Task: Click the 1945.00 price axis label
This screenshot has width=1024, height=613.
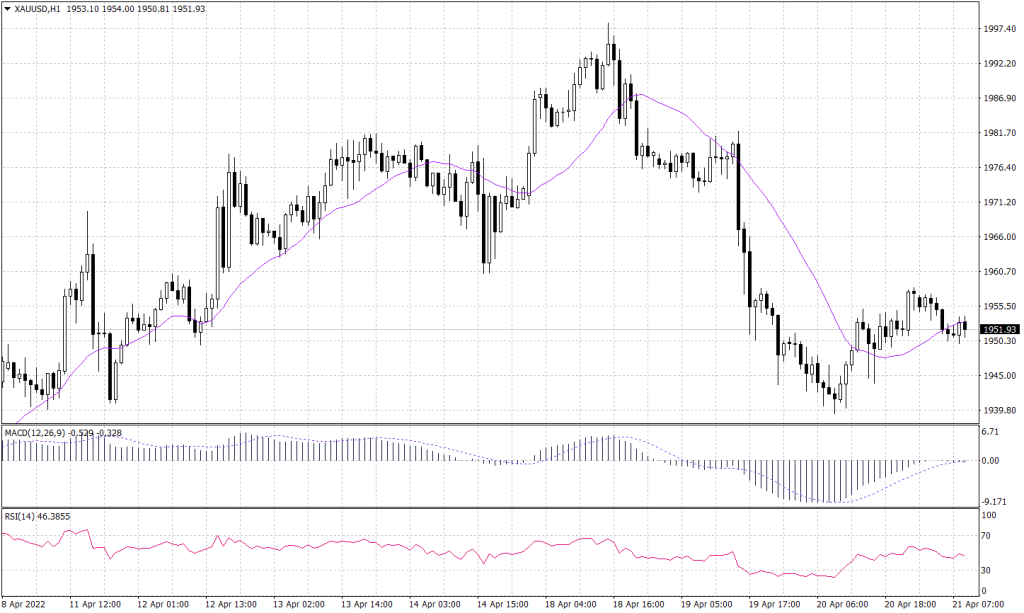Action: pyautogui.click(x=1000, y=375)
